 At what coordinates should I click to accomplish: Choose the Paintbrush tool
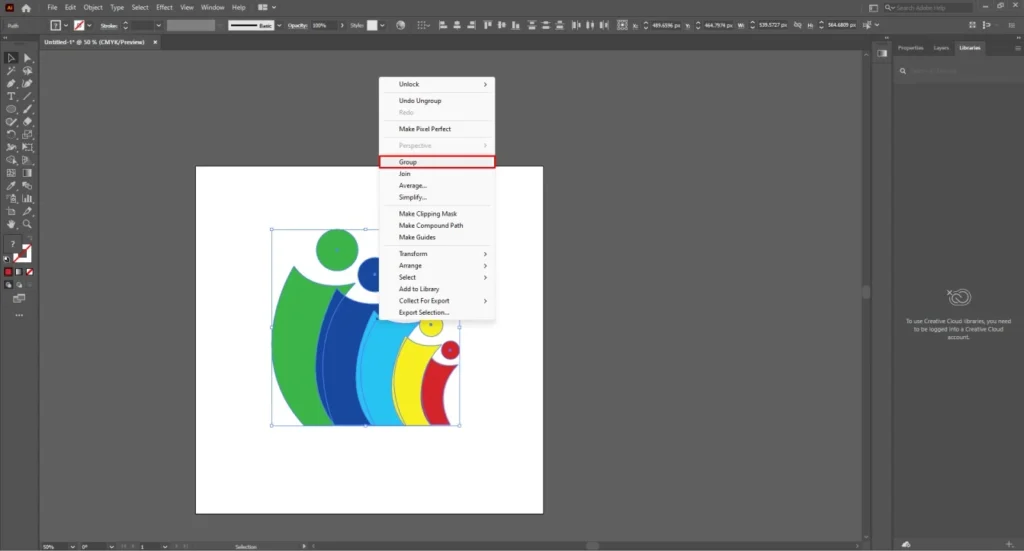click(27, 109)
